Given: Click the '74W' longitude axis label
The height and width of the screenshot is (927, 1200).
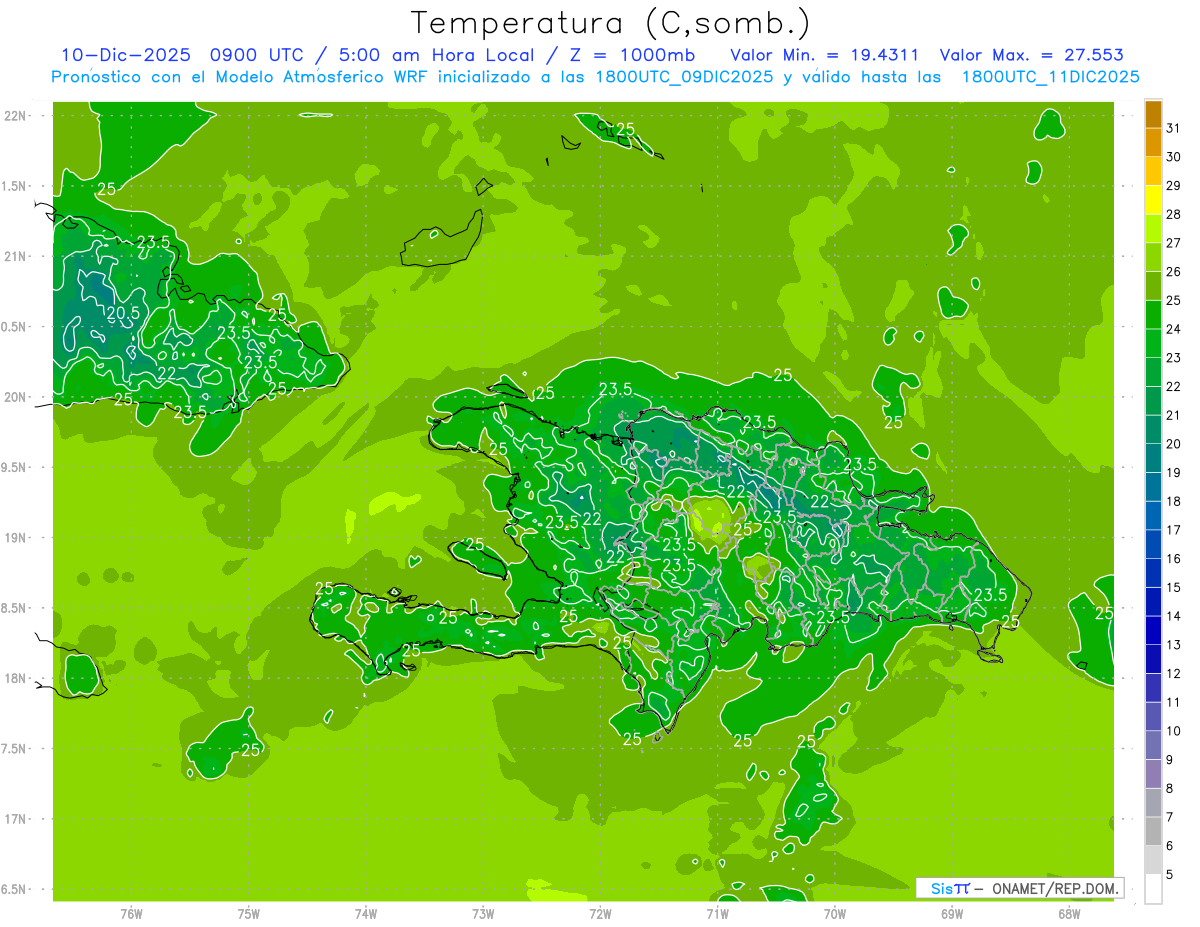Looking at the screenshot, I should click(366, 914).
